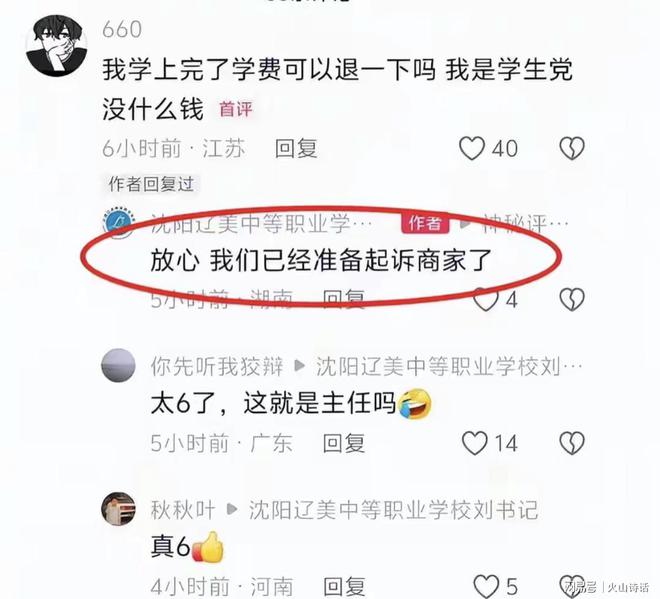660x599 pixels.
Task: Like the 真6 comment by 秋秋叶
Action: point(486,586)
